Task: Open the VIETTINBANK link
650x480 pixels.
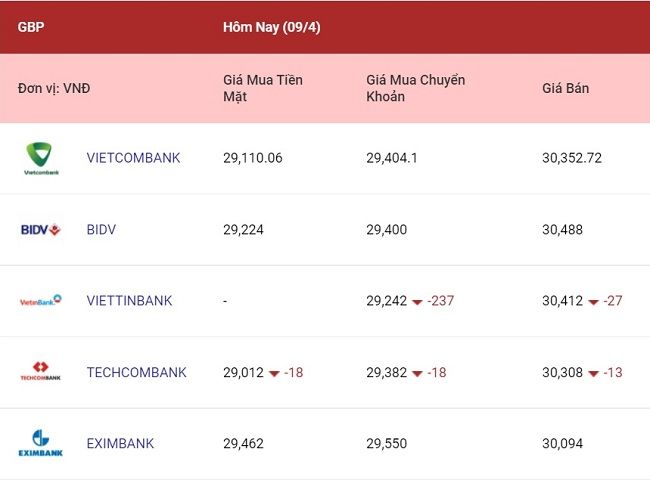Action: [x=129, y=301]
